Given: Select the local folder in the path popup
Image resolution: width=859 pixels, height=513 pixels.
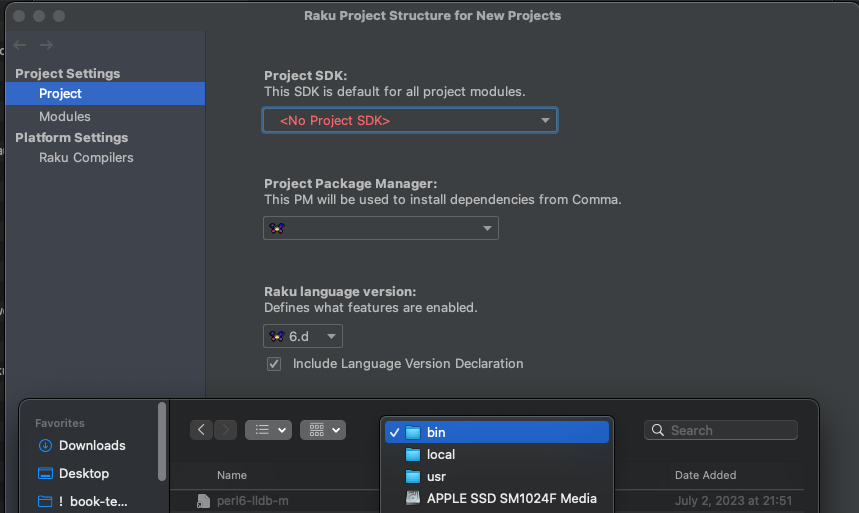Looking at the screenshot, I should [497, 454].
